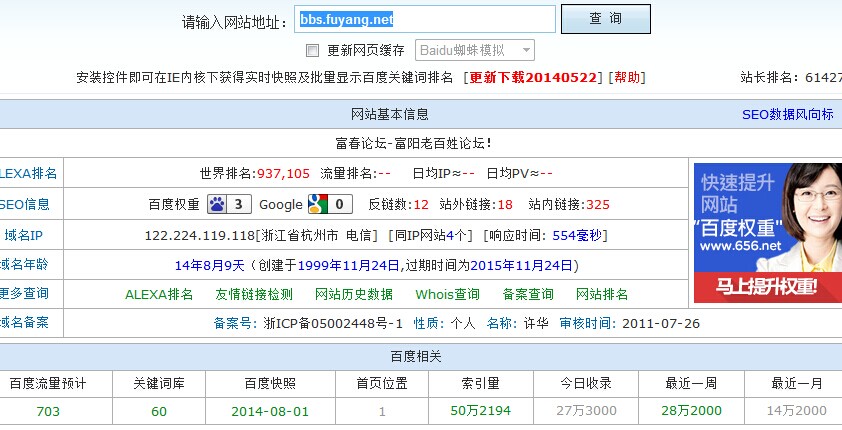Click 最近一周 value 28万2000
This screenshot has width=842, height=430.
tap(692, 411)
